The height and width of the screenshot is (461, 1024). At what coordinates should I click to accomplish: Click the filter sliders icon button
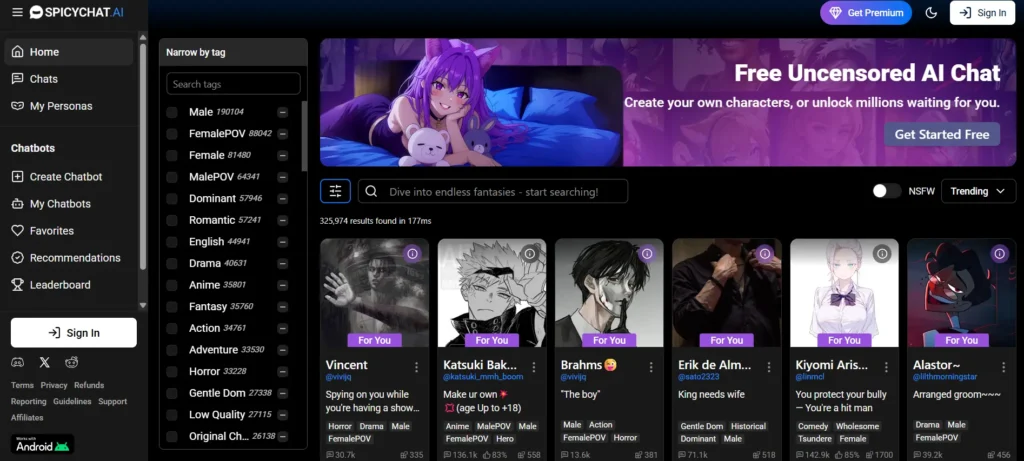tap(335, 191)
